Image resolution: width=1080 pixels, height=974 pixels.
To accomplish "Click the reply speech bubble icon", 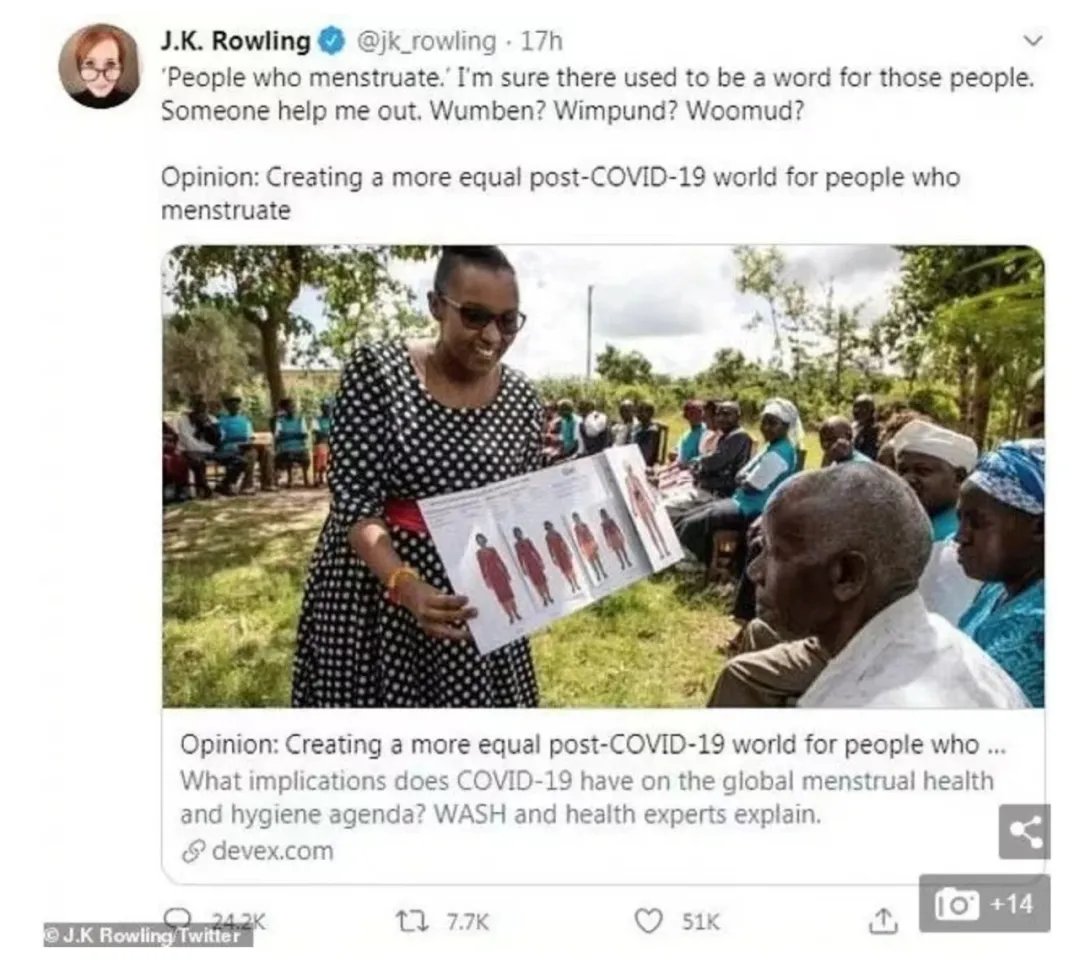I will click(x=178, y=918).
